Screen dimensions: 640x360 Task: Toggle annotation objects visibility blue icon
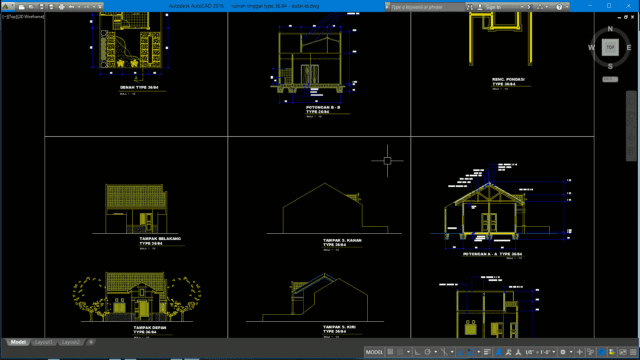(x=498, y=352)
